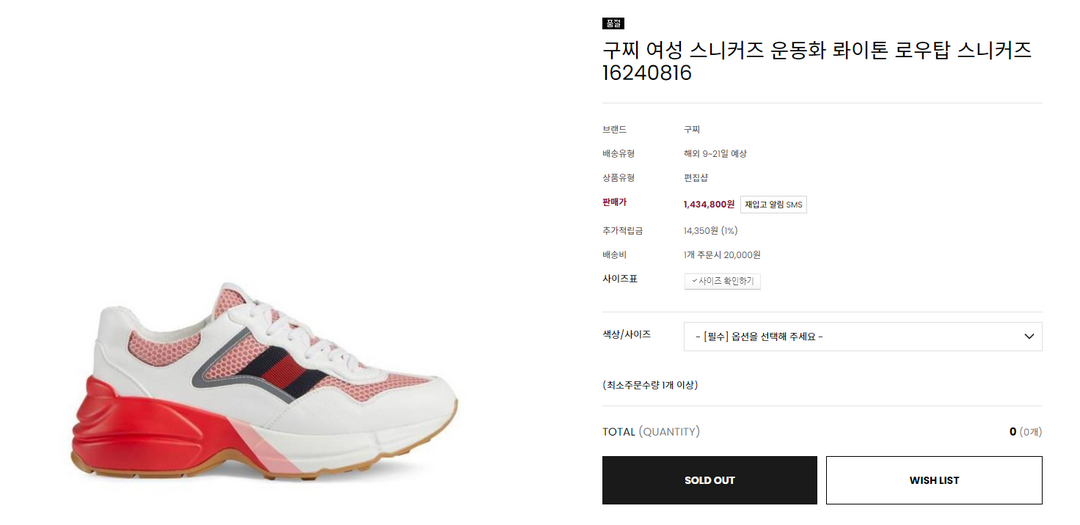Click the brand value 구찌
This screenshot has height=525, width=1080.
pyautogui.click(x=692, y=130)
